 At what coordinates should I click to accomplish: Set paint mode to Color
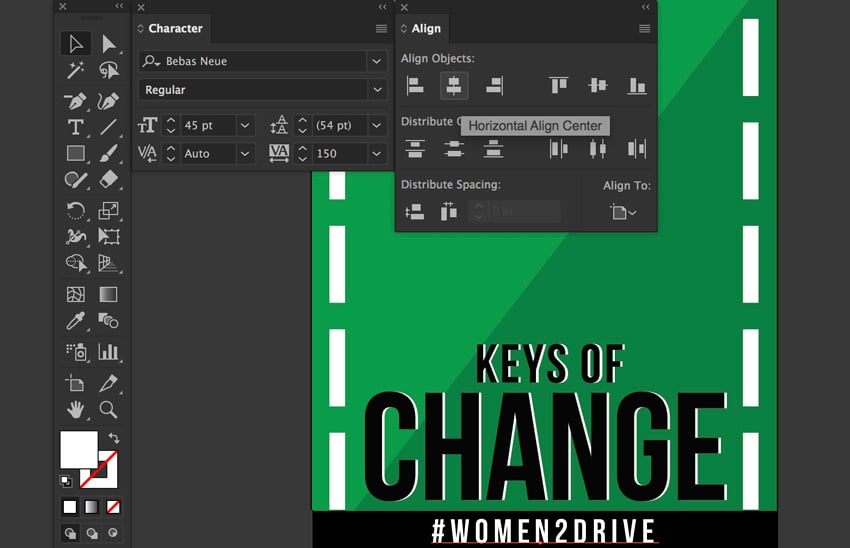(x=70, y=507)
